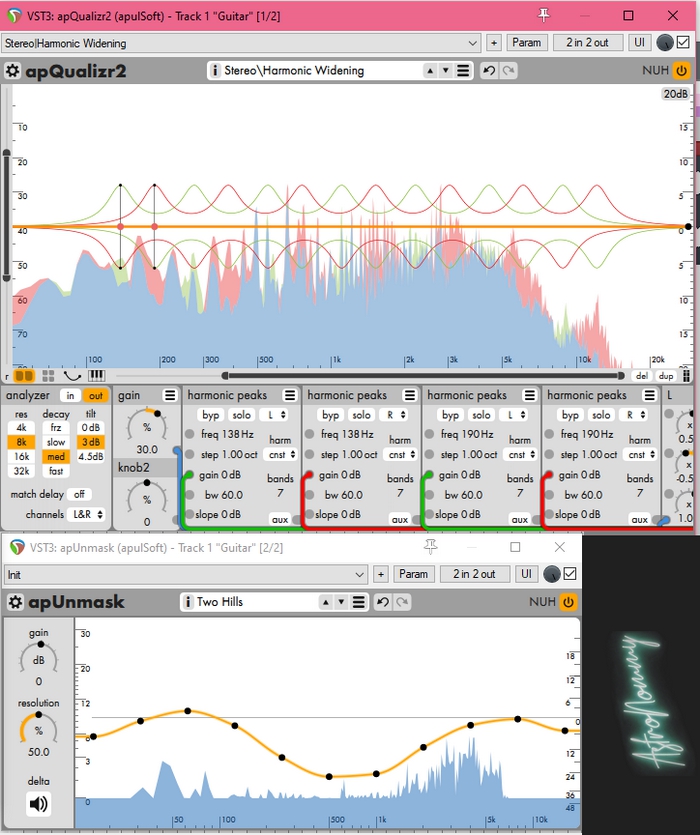Click the apUnmask power bypass icon
The image size is (700, 835).
568,602
